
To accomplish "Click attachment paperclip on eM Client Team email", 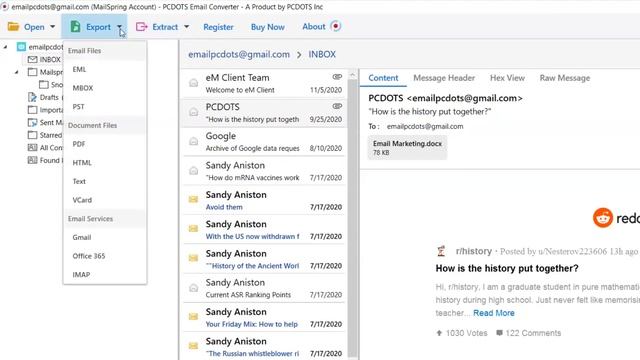I will click(x=337, y=77).
